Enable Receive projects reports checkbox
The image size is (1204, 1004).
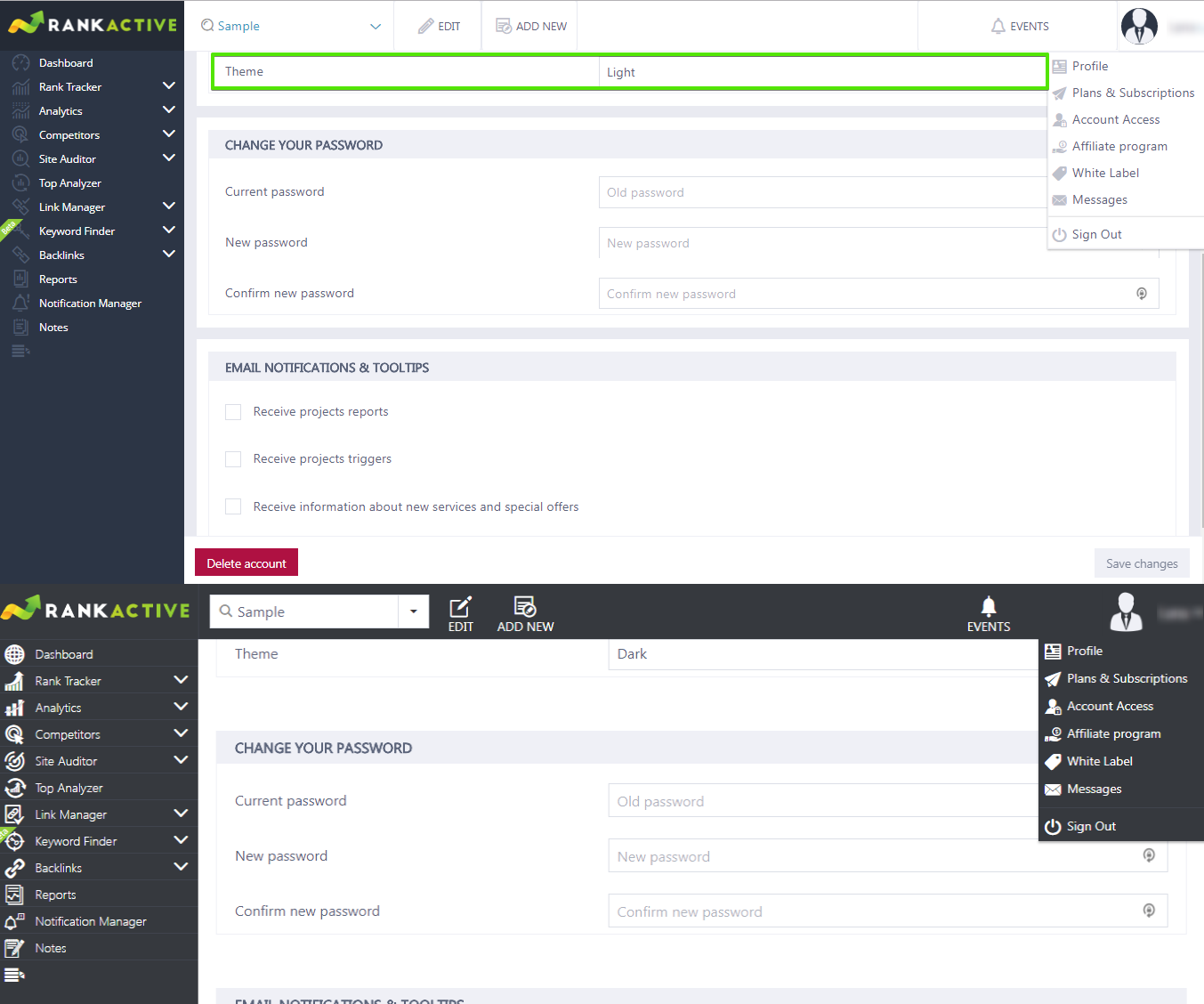233,412
